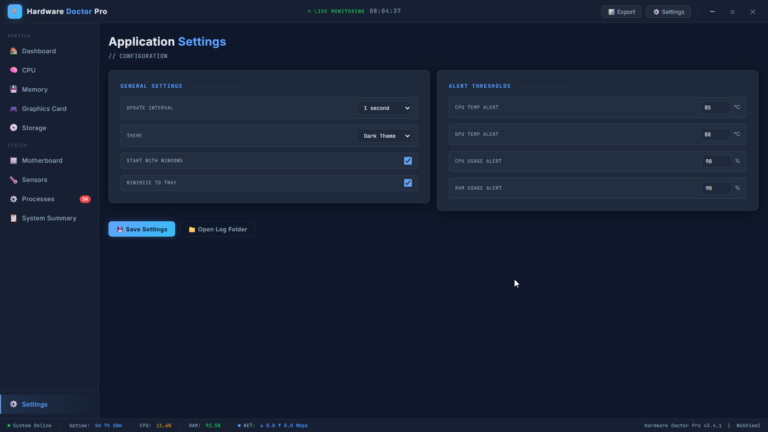This screenshot has height=432, width=768.
Task: Open the Theme dropdown showing Dark Theme
Action: [x=384, y=136]
